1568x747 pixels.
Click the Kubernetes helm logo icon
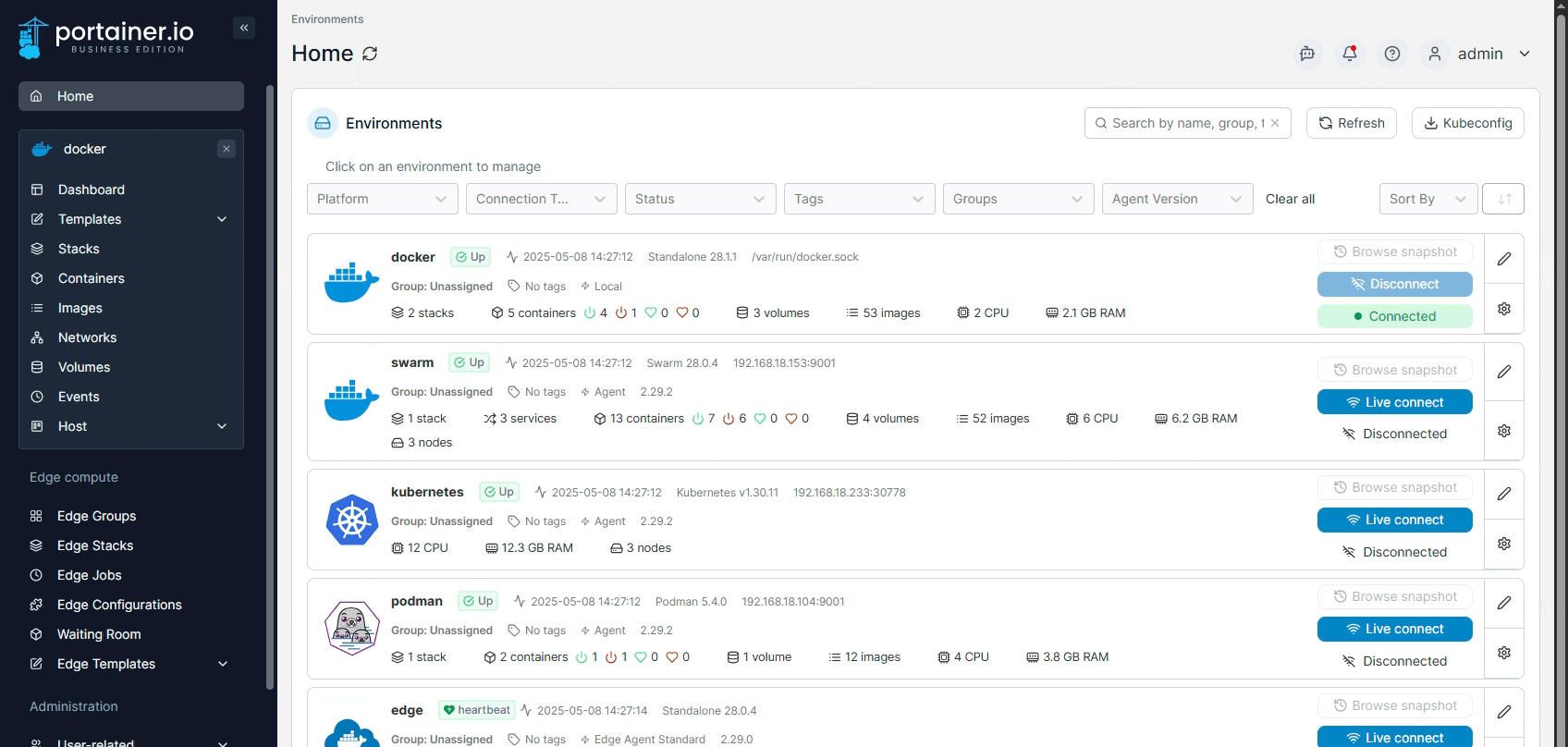pos(352,520)
